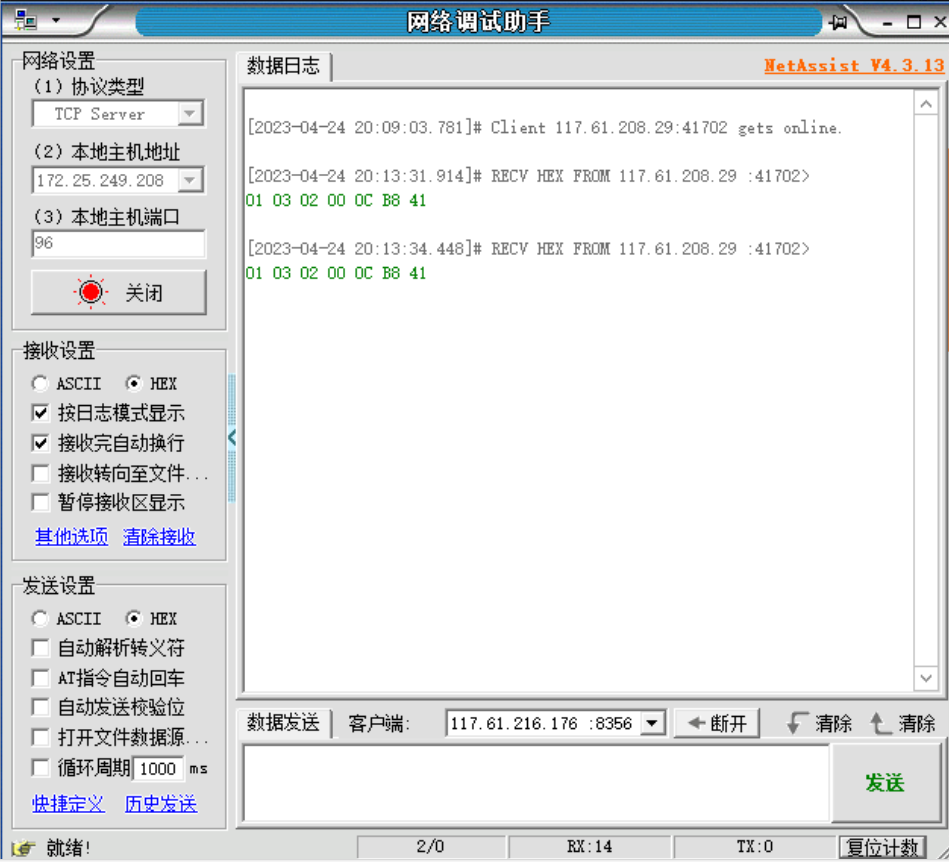Switch to the 数据发送 tab
The height and width of the screenshot is (862, 949).
[283, 722]
